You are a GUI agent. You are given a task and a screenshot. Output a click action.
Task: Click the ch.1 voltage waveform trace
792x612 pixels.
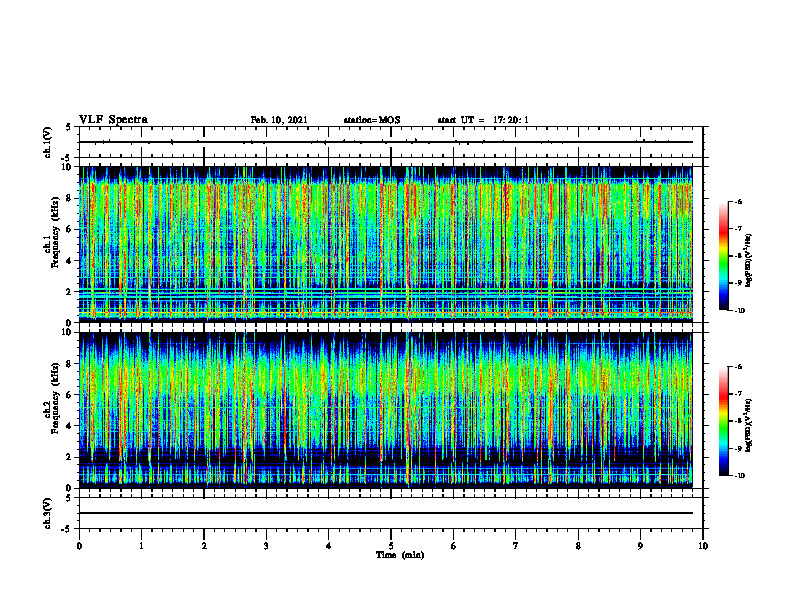386,142
